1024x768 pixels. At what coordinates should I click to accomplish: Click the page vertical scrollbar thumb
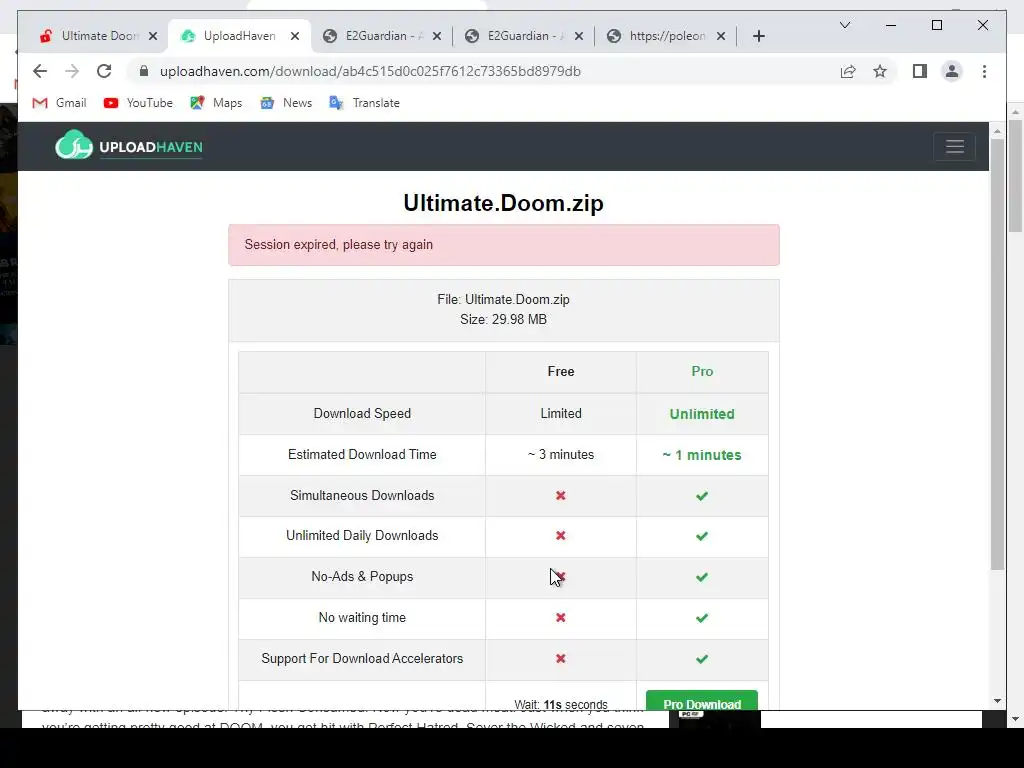(997, 353)
